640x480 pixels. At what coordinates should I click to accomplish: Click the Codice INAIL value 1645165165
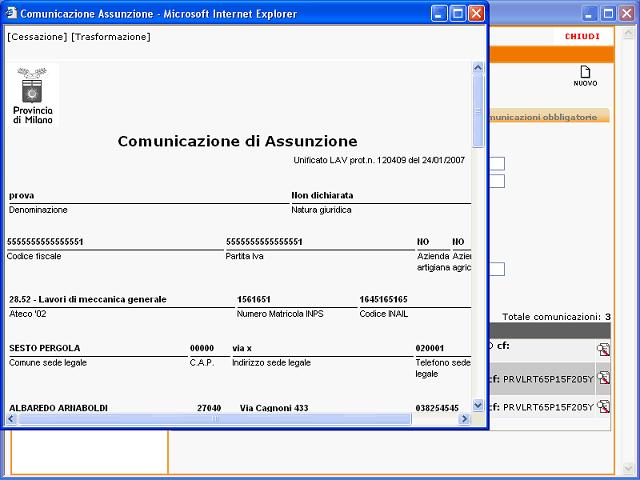pyautogui.click(x=383, y=299)
